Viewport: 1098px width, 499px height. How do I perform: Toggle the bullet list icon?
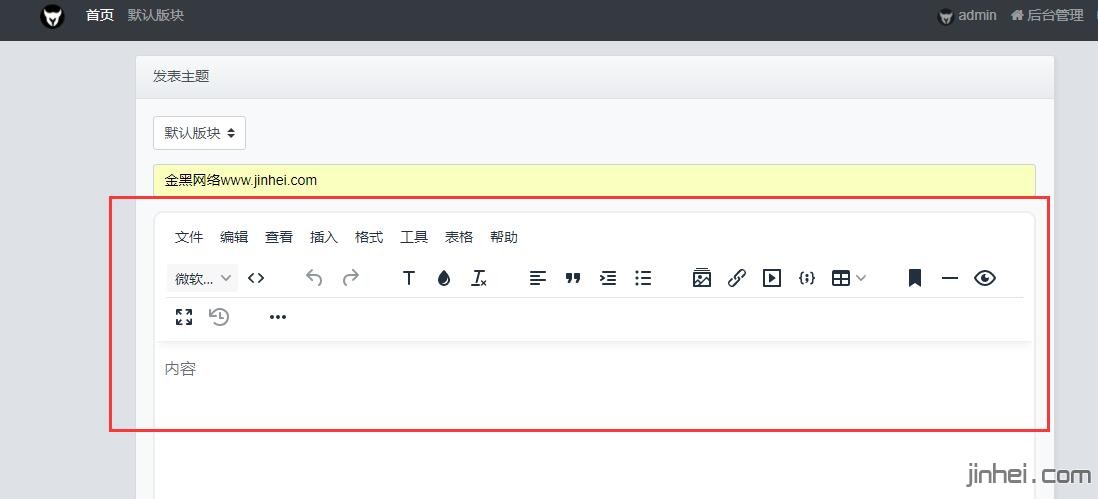[643, 278]
